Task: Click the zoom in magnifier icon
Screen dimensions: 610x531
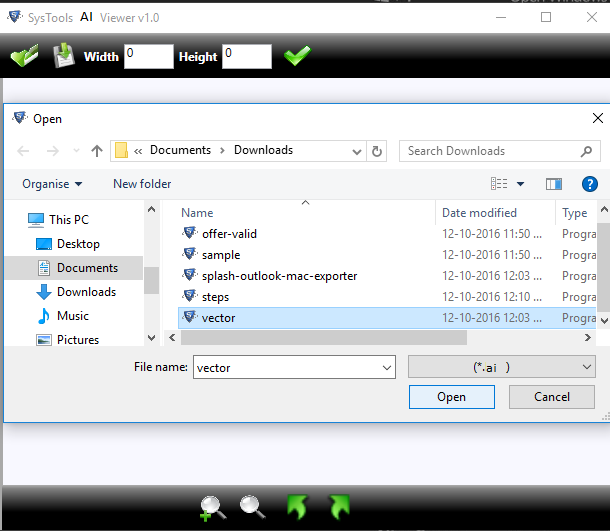Action: point(213,508)
